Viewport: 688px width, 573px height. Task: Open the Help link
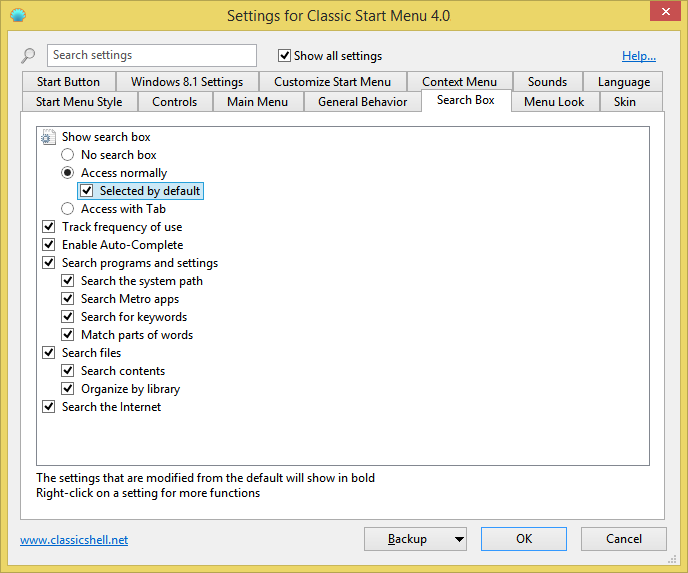click(x=639, y=56)
